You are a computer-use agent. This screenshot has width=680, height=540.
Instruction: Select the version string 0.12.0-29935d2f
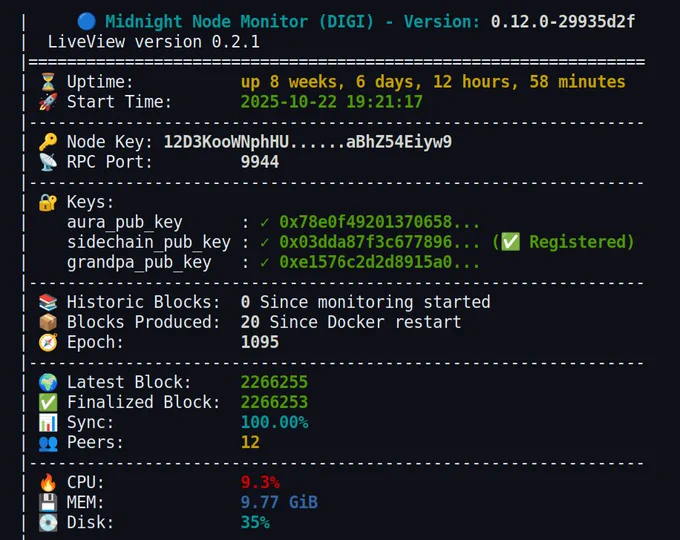562,21
